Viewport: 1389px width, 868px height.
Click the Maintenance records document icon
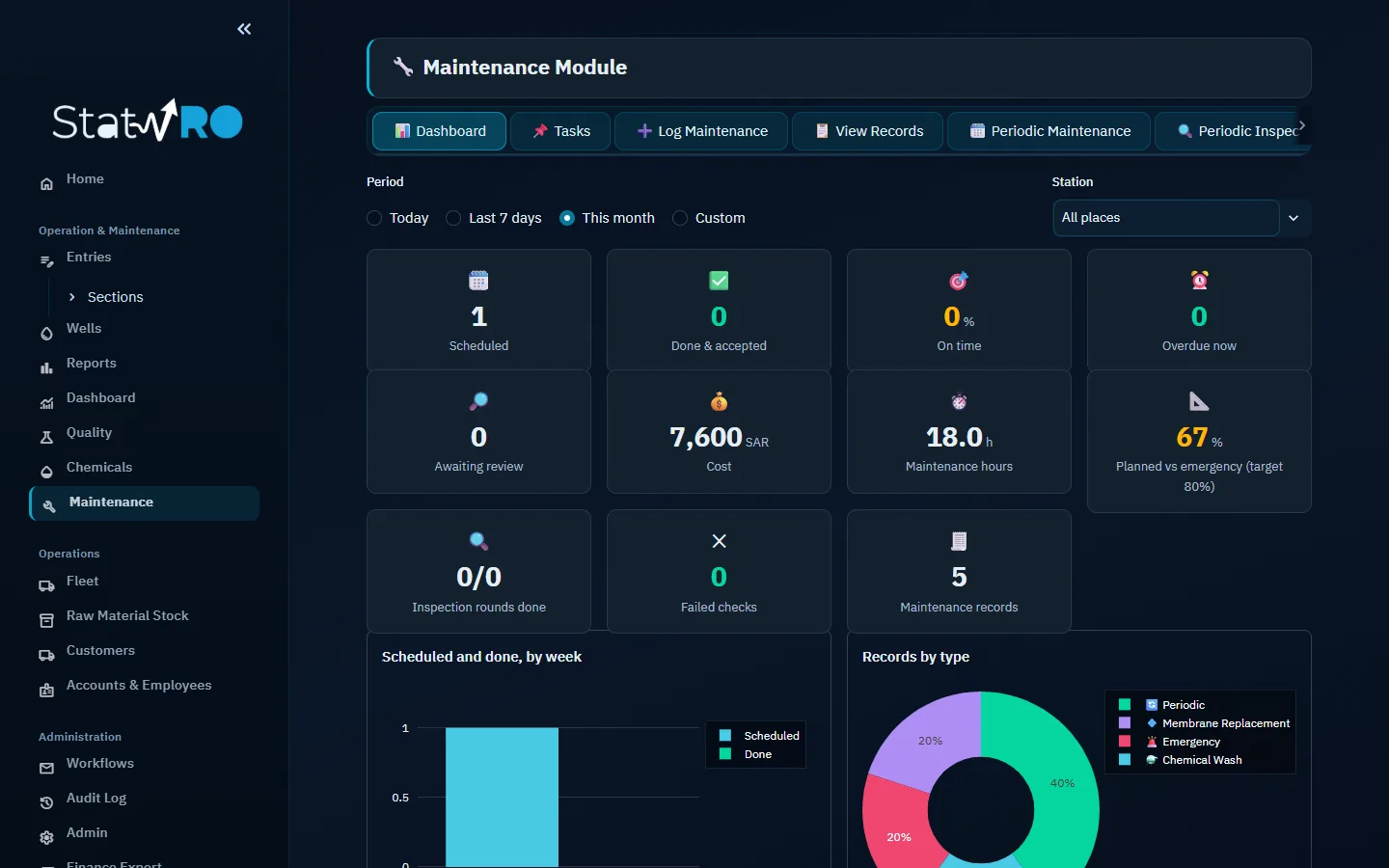click(x=959, y=541)
